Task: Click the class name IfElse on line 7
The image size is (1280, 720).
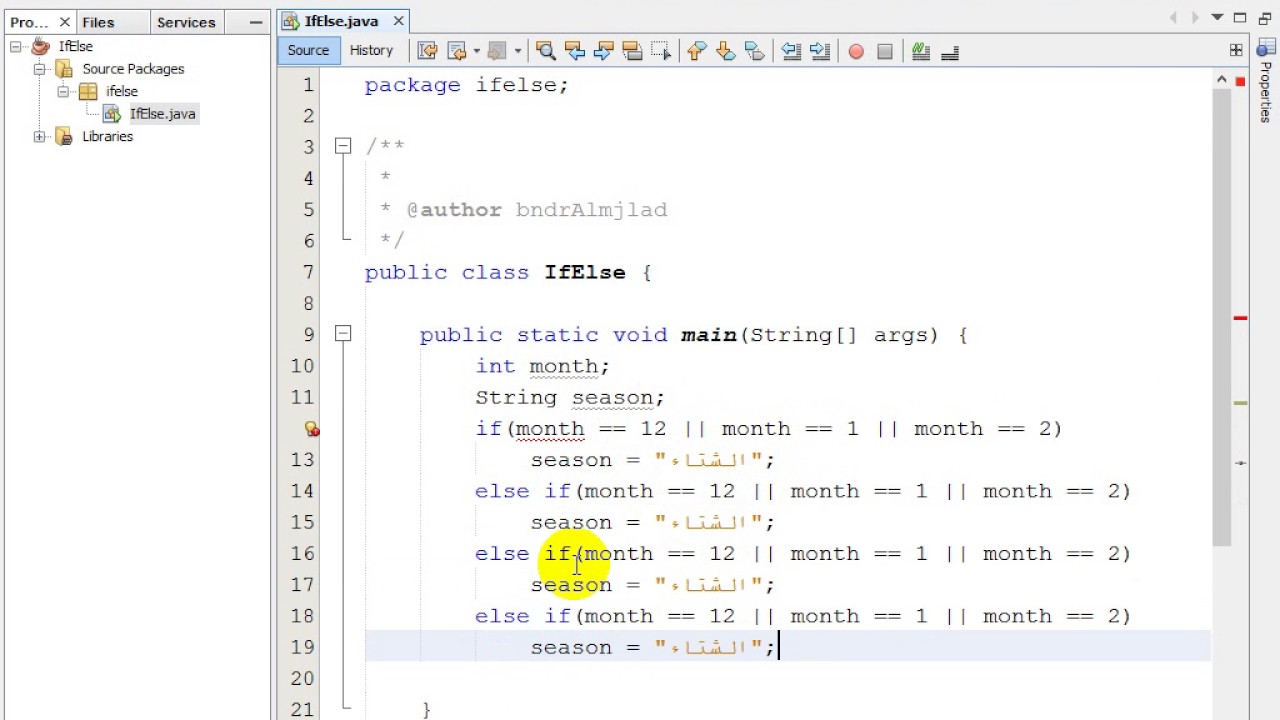Action: [x=584, y=273]
